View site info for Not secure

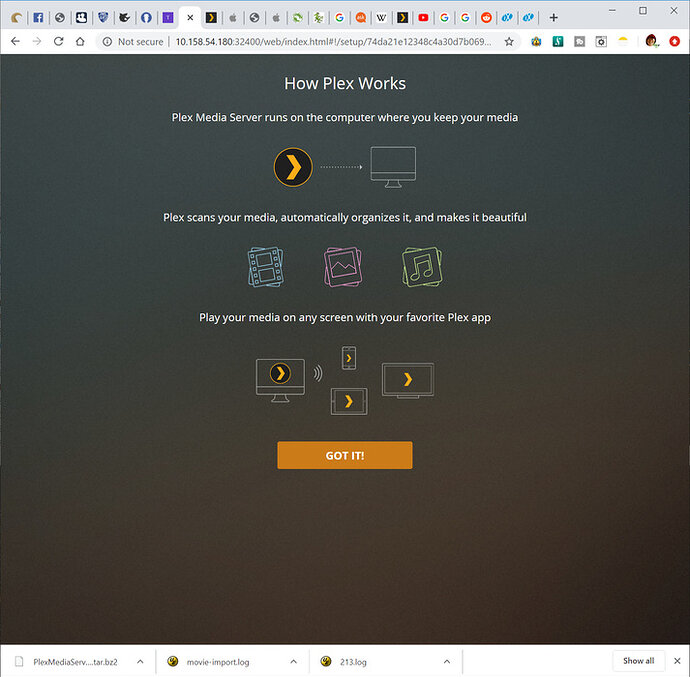click(x=134, y=42)
